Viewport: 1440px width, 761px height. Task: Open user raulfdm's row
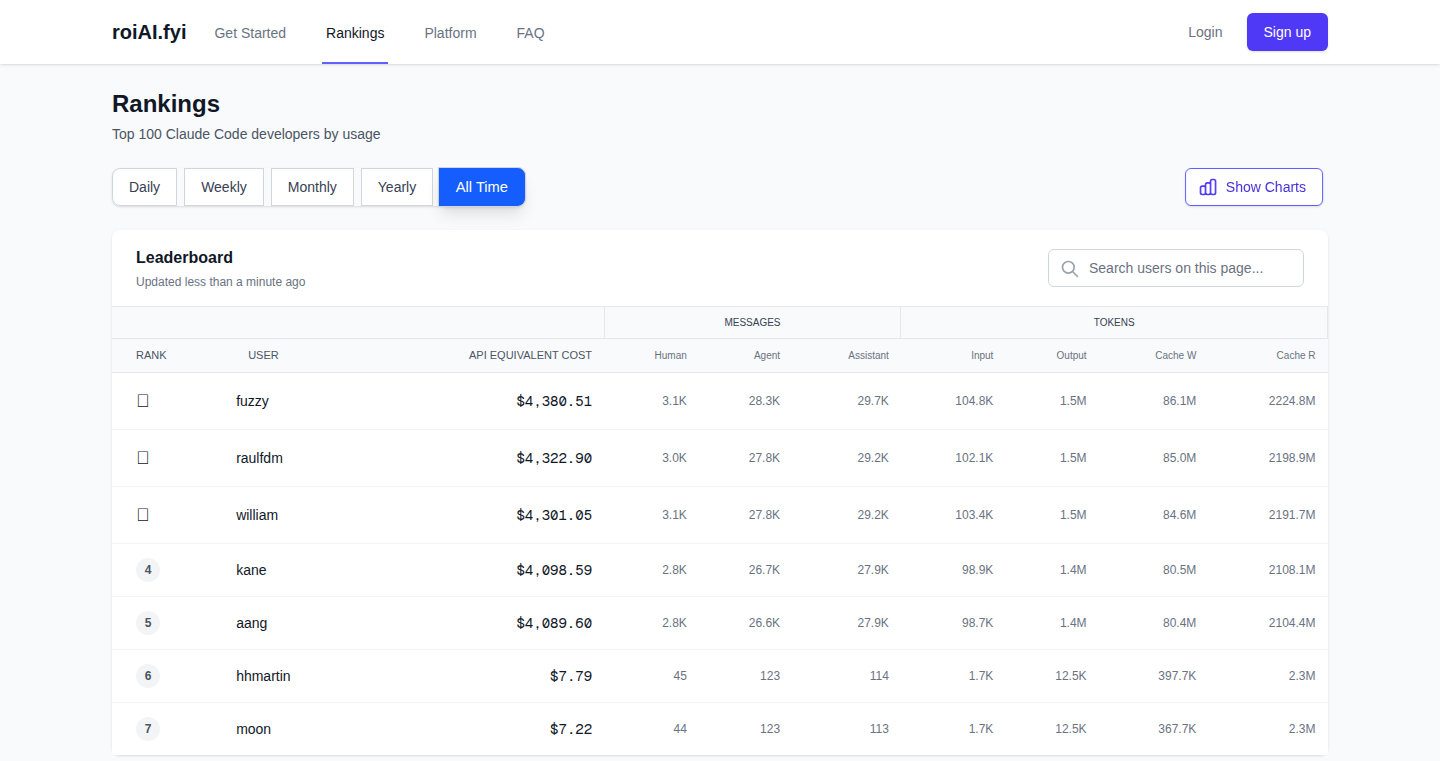720,458
